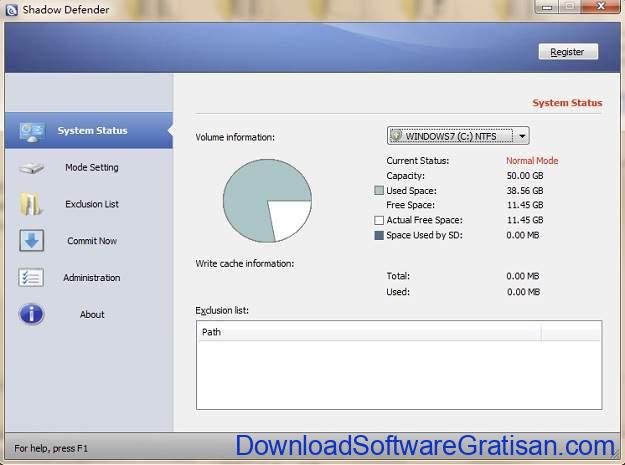This screenshot has height=465, width=625.
Task: Click the Actual Free Space color swatch
Action: (x=379, y=220)
